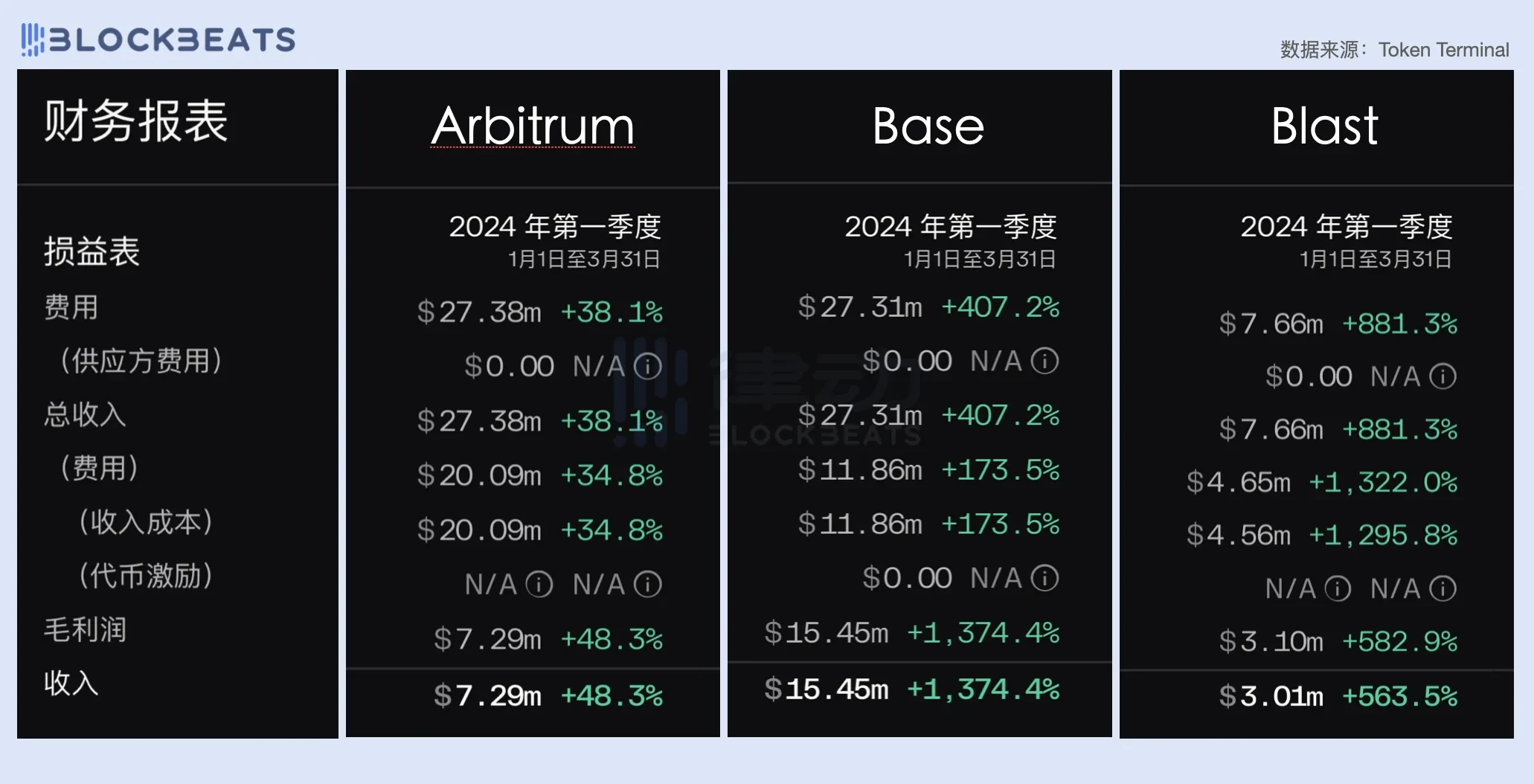Click left info icon in Arbitrum's 代币激励 row
The height and width of the screenshot is (784, 1534).
coord(539,585)
